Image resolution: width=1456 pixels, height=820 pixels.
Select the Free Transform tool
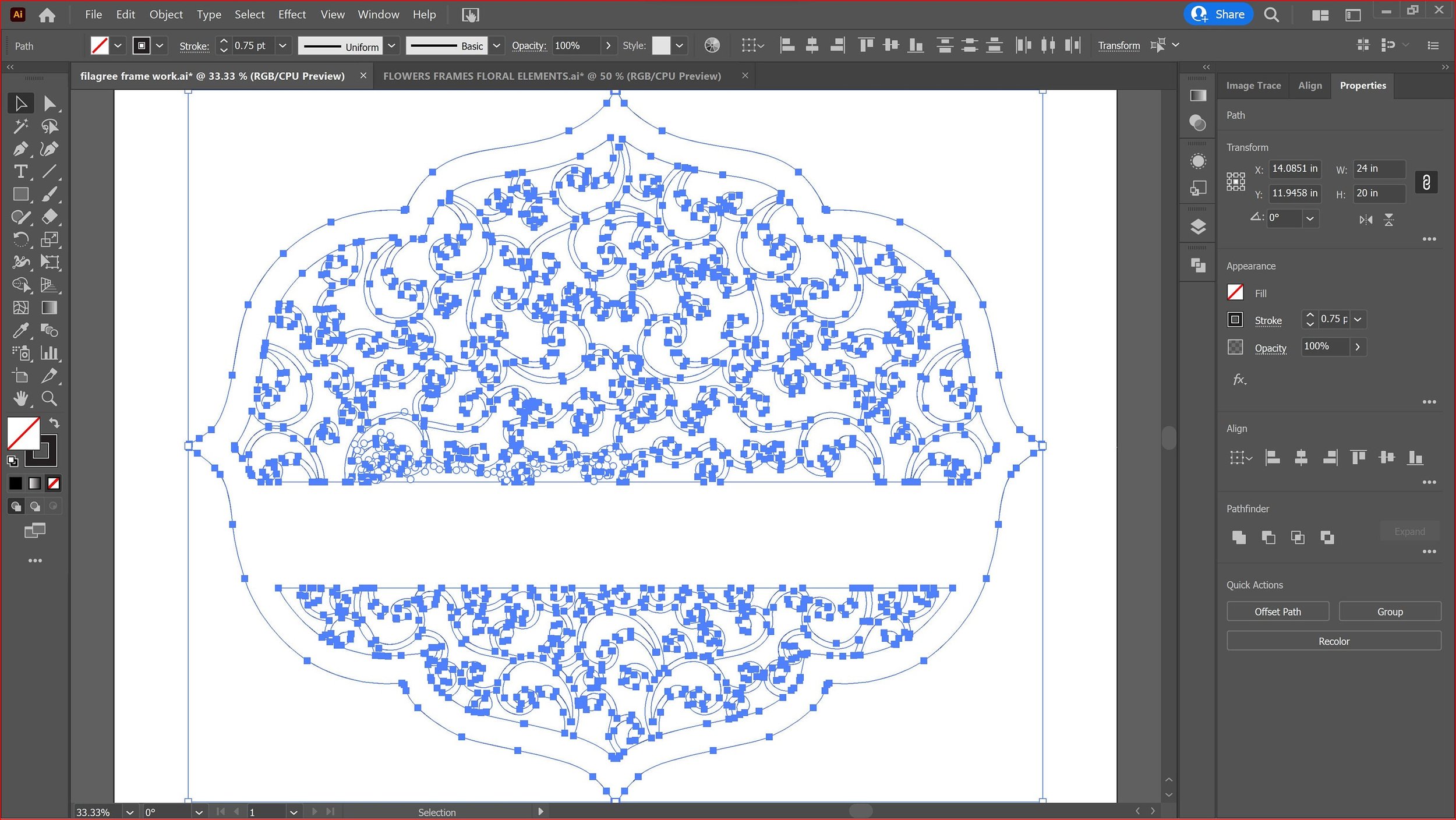click(50, 263)
